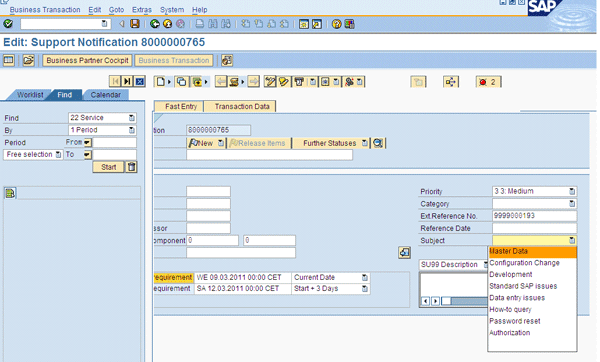
Task: Click the trash Delete icon beside Start
Action: (131, 167)
